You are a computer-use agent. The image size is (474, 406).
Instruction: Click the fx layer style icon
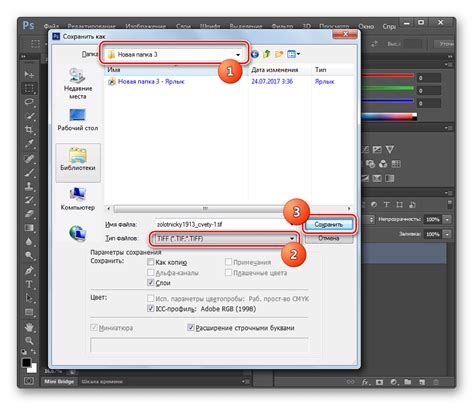click(365, 382)
